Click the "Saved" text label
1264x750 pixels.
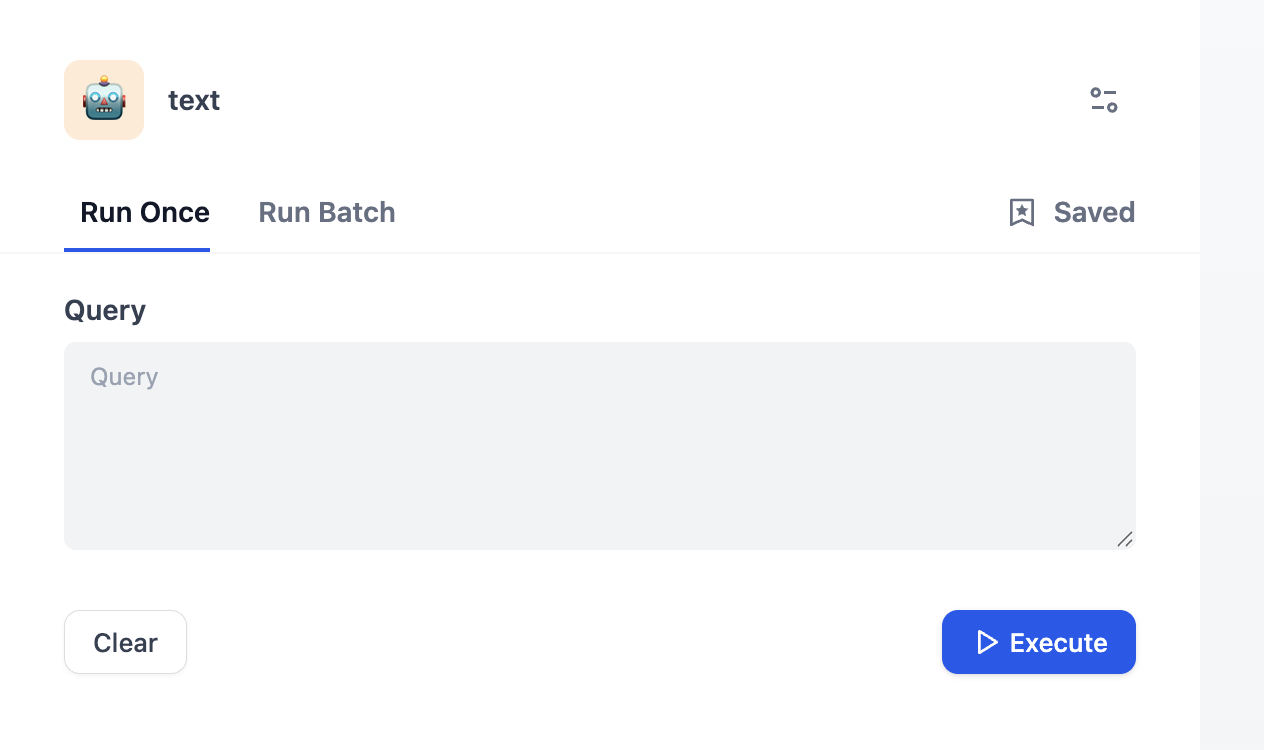pos(1094,212)
